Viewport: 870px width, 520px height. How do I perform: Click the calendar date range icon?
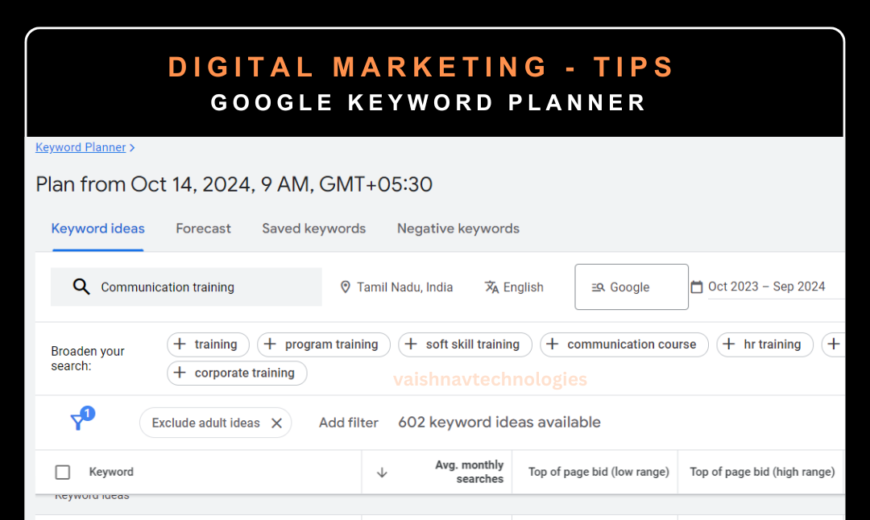pyautogui.click(x=696, y=287)
